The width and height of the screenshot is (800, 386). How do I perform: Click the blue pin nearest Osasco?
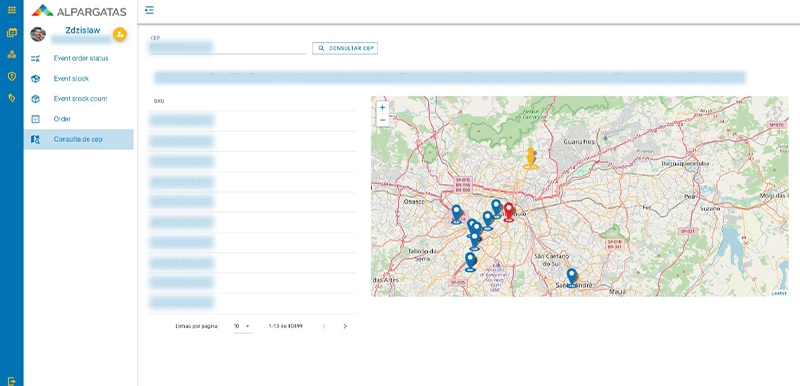pos(457,214)
